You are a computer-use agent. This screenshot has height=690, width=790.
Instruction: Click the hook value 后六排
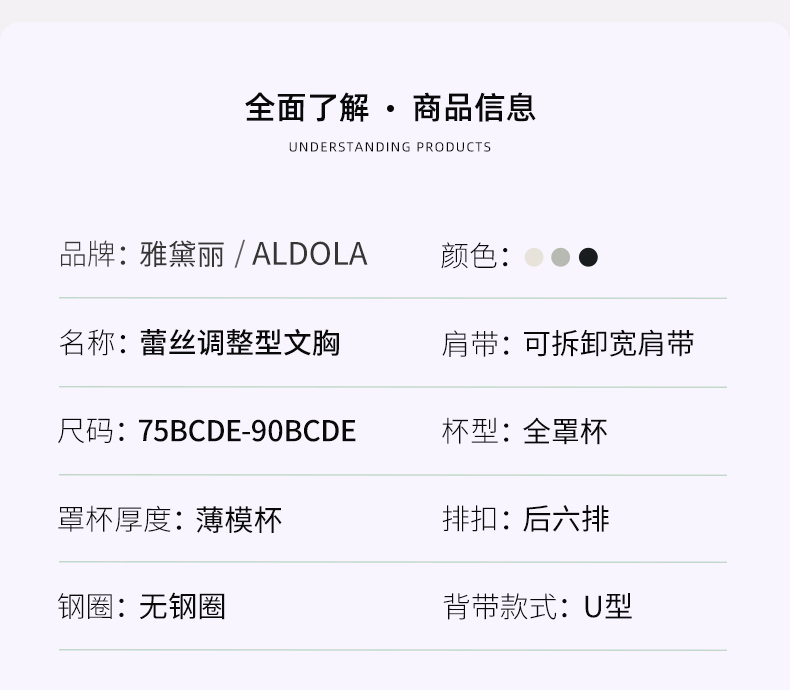pyautogui.click(x=566, y=519)
